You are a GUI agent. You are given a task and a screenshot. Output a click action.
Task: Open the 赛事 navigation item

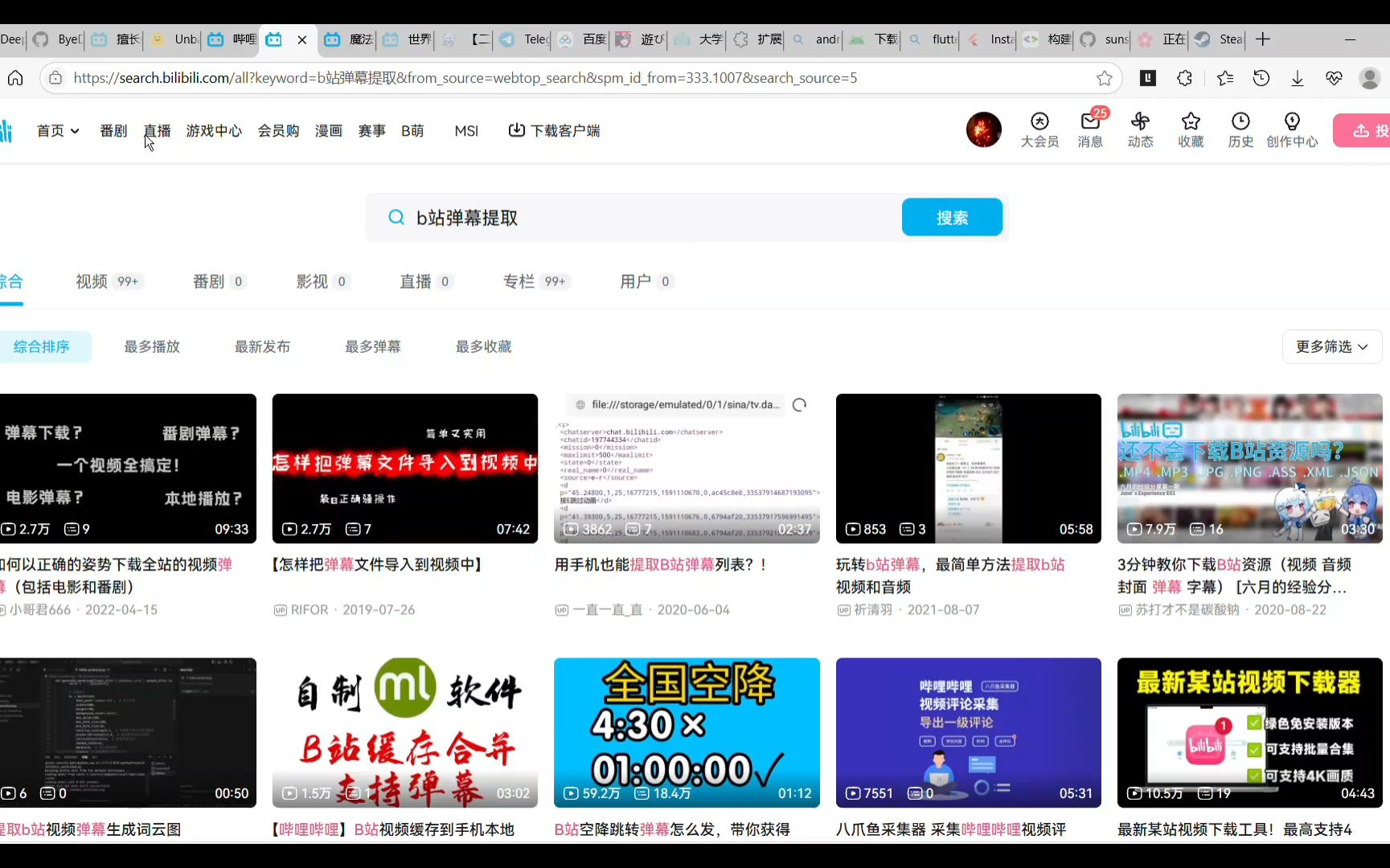(x=371, y=130)
